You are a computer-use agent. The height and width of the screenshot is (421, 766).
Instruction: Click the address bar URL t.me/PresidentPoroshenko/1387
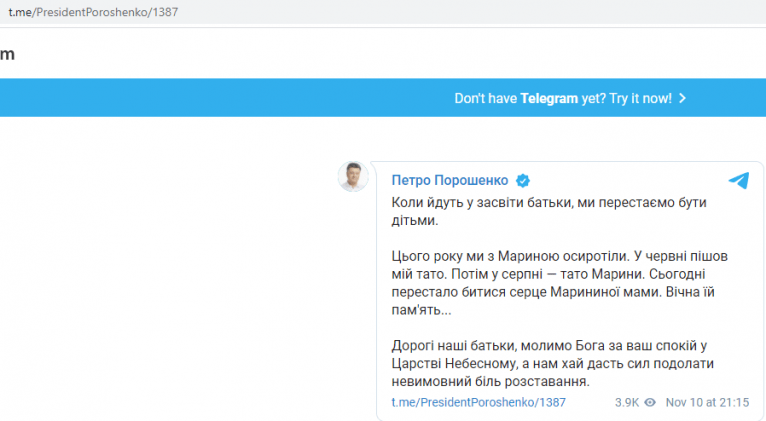click(93, 12)
